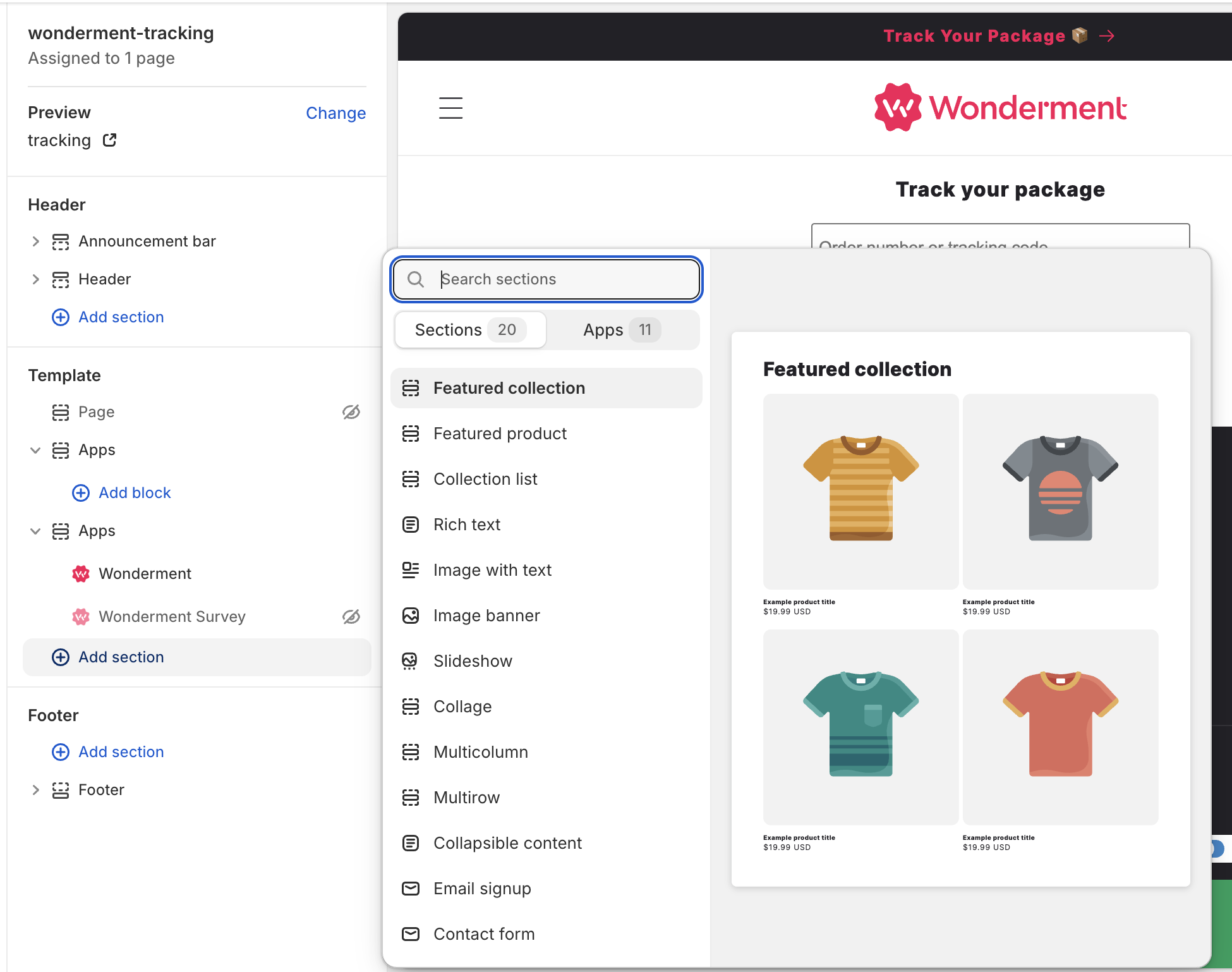Click the Announcement bar section icon
Screen dimensions: 1232x972
tap(61, 242)
